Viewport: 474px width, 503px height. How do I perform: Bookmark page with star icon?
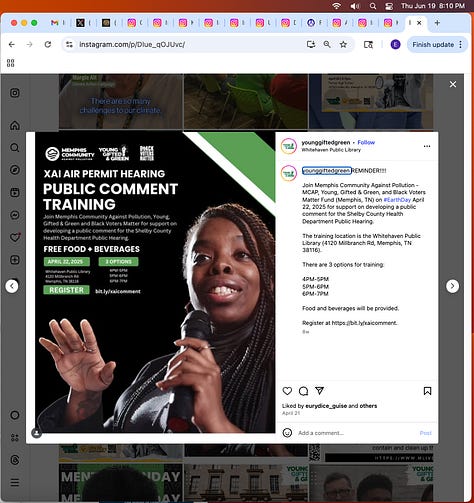pyautogui.click(x=343, y=44)
